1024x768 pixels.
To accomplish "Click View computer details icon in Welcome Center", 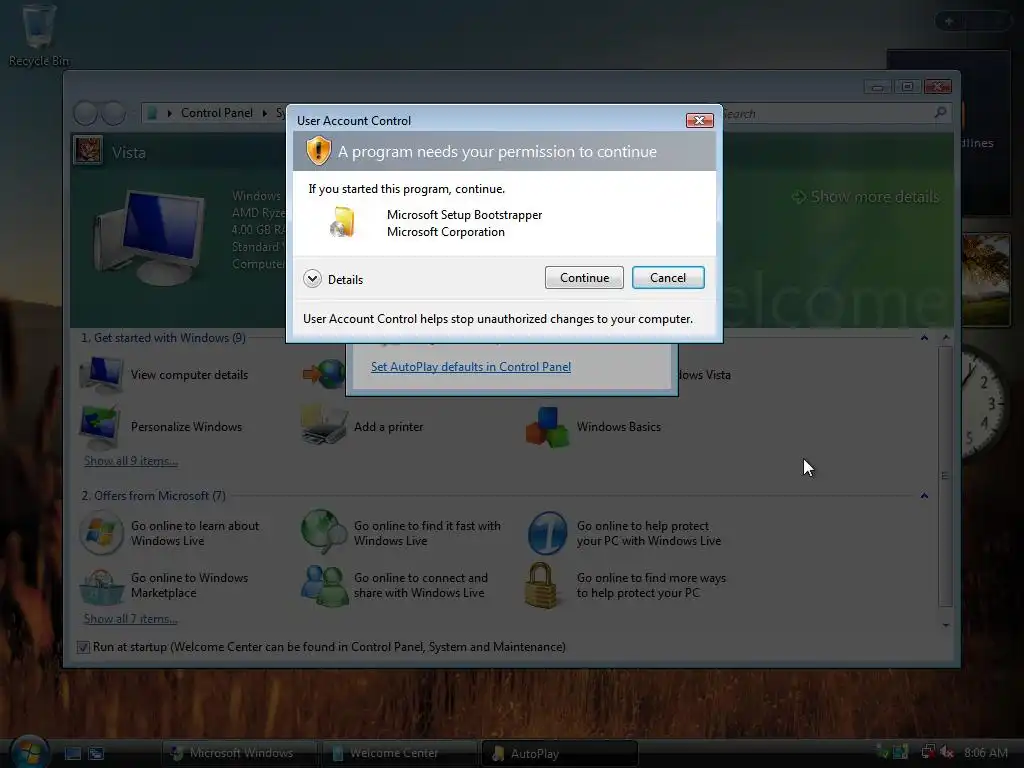I will (101, 374).
